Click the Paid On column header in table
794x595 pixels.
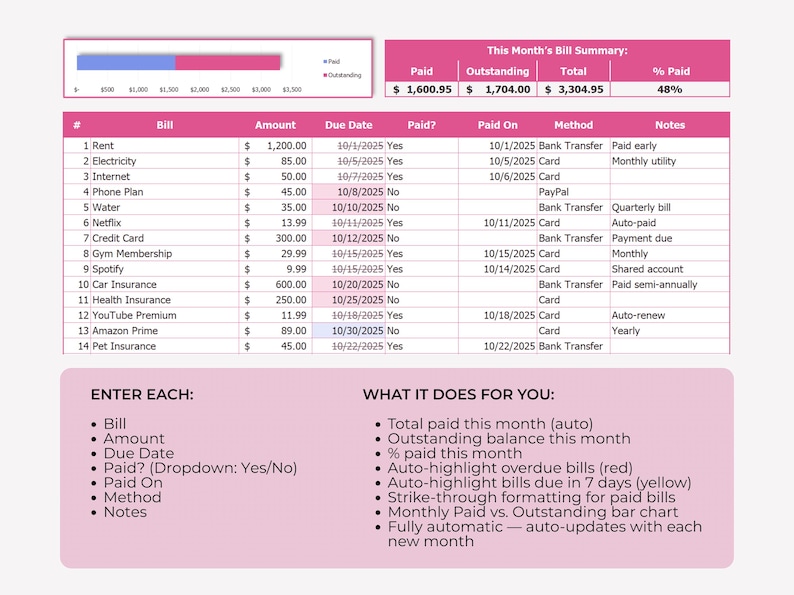[497, 125]
